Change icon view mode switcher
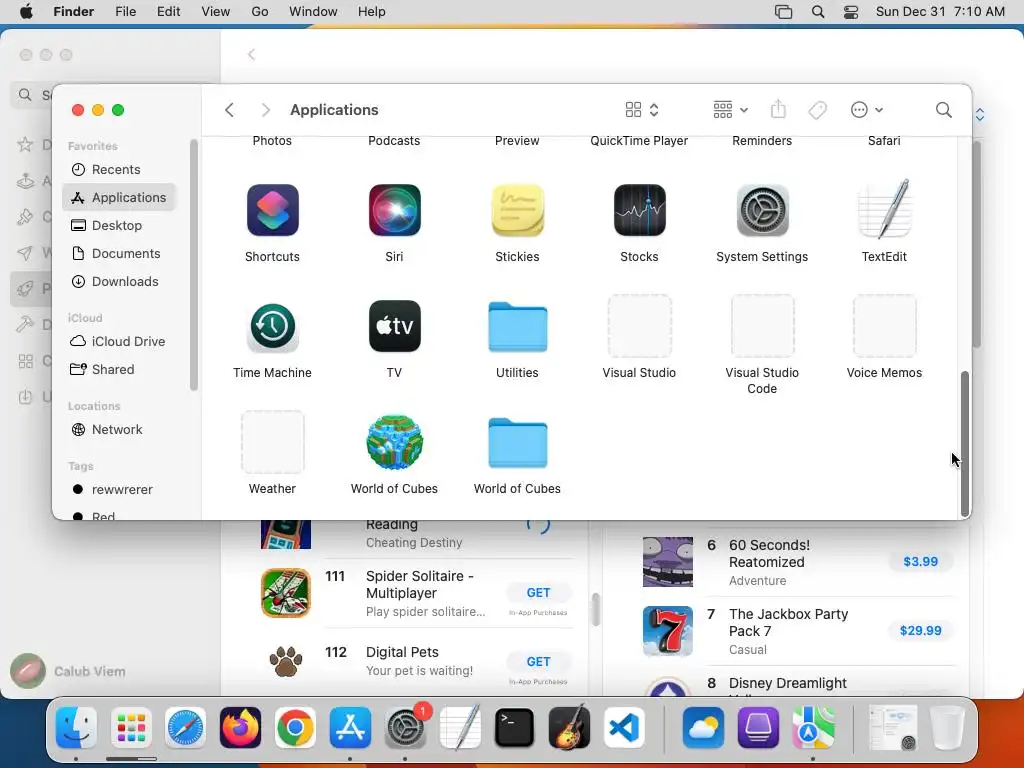The image size is (1024, 768). point(641,110)
